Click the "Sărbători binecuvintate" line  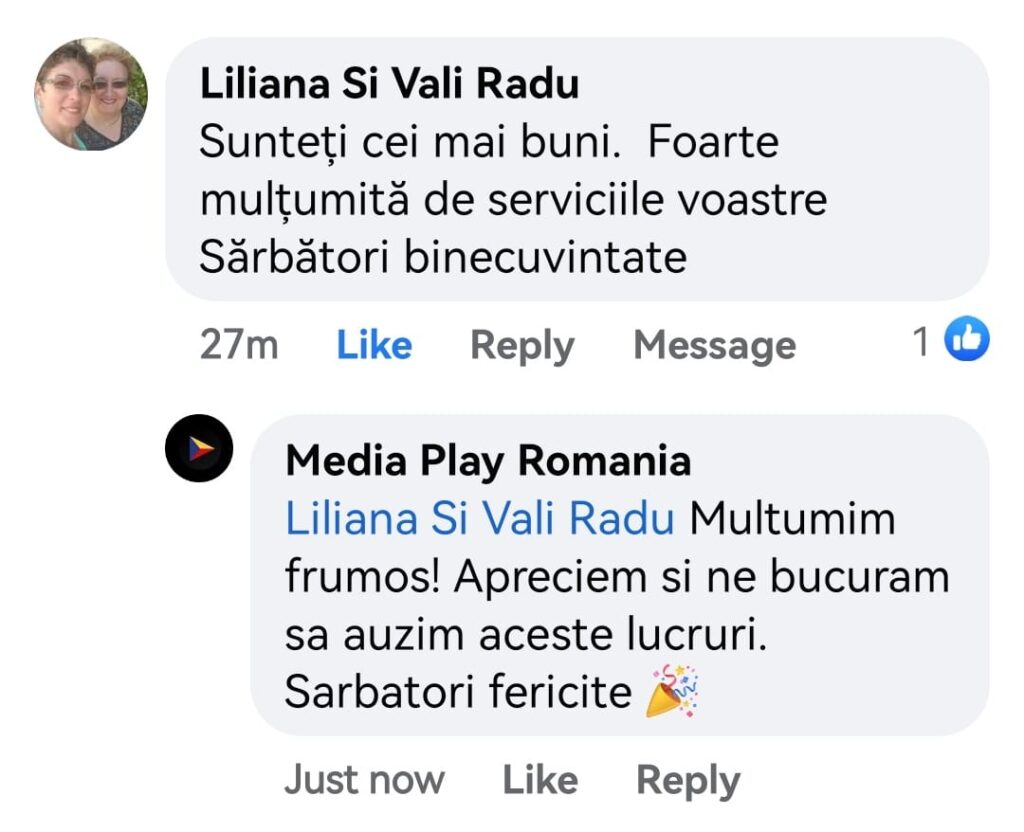pos(443,258)
